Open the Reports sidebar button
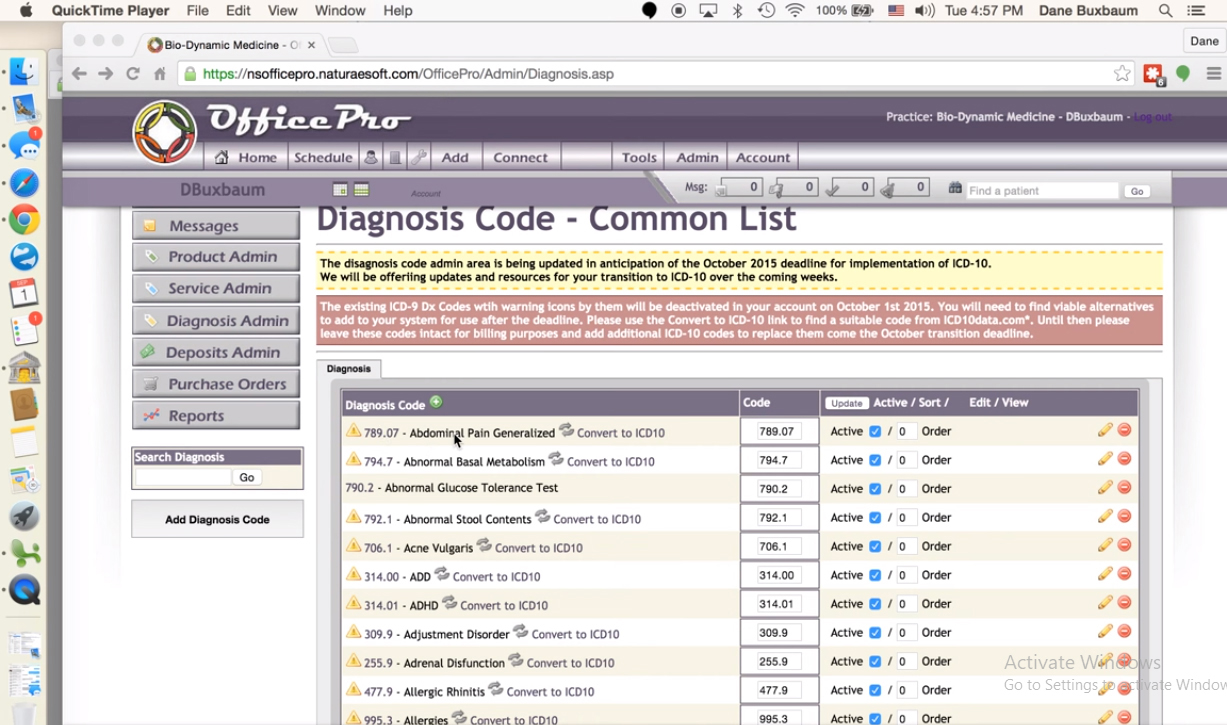The width and height of the screenshot is (1227, 725). pos(216,416)
